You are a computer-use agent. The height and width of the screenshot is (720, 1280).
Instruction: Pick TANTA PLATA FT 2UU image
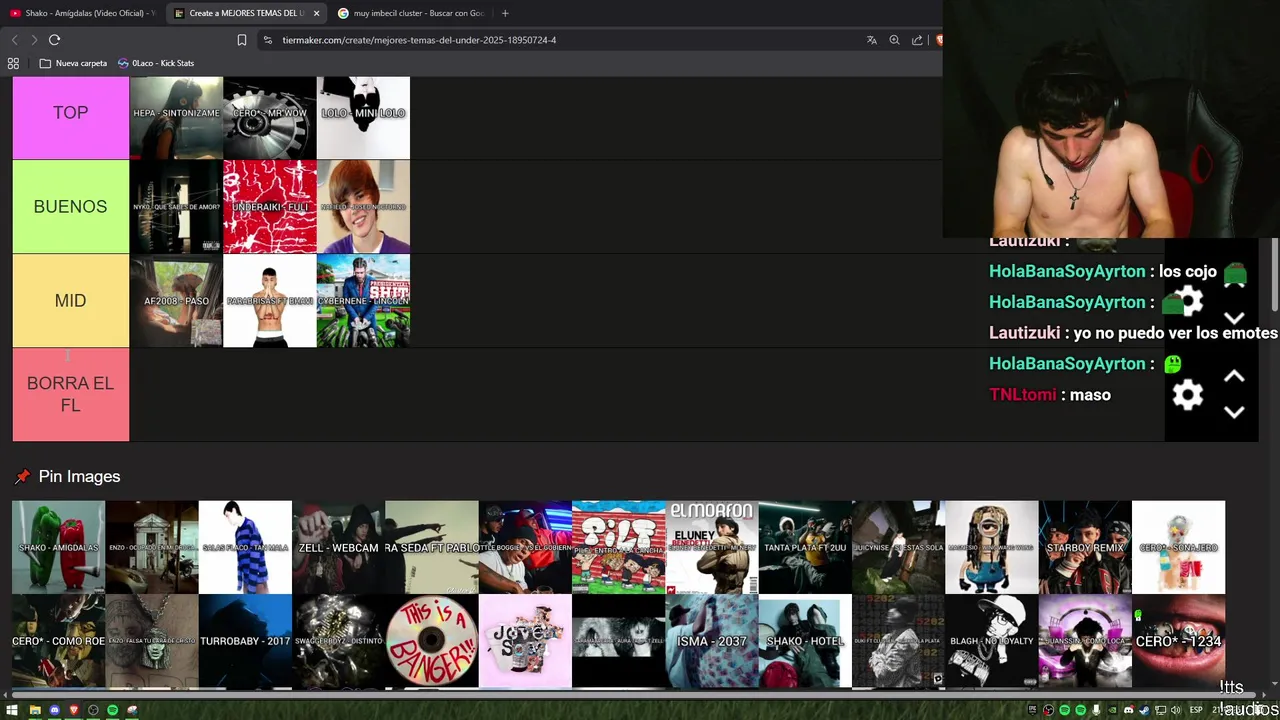(805, 547)
